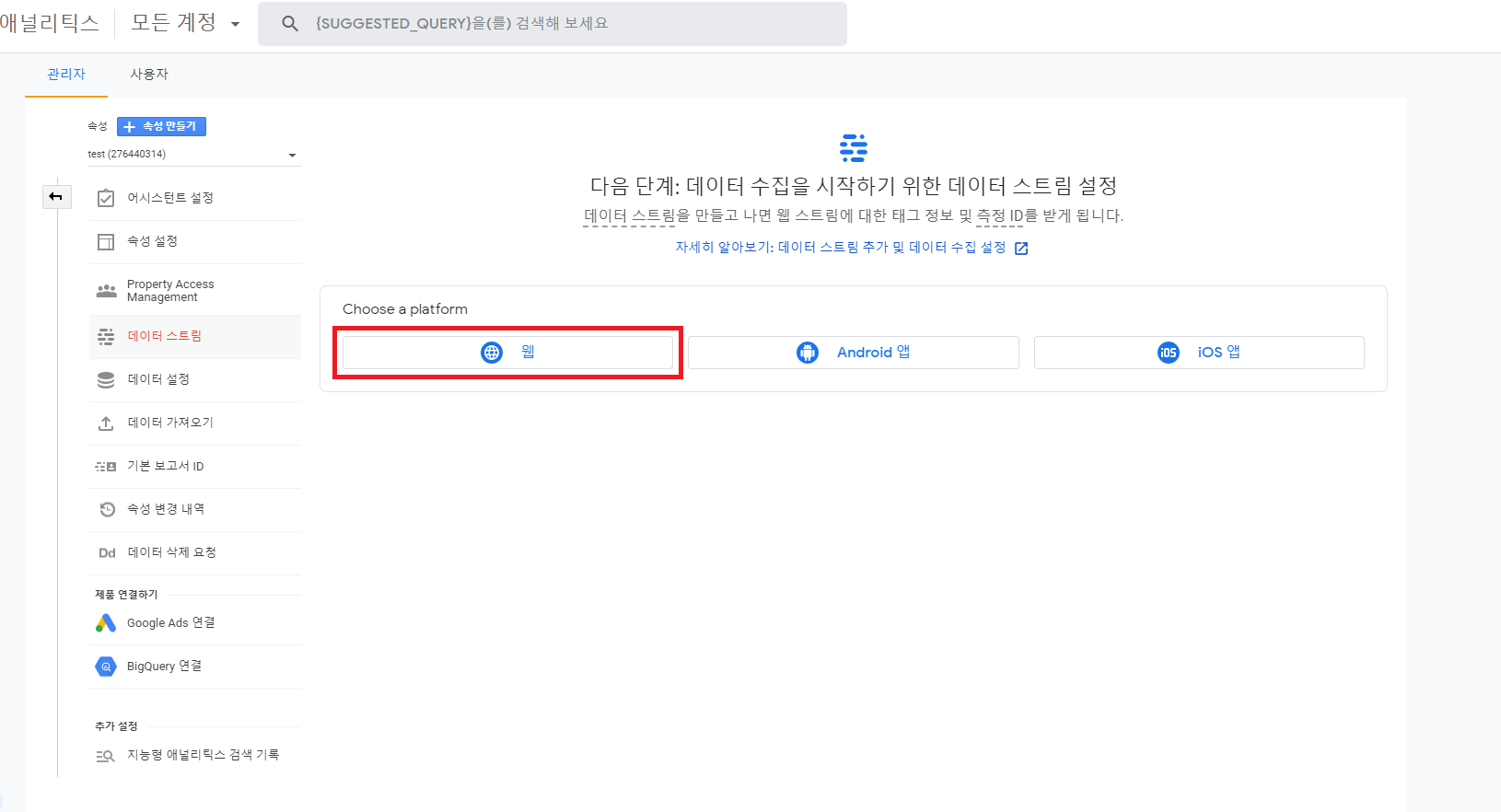Open 데이터 설정 menu item
The image size is (1501, 812).
[195, 379]
